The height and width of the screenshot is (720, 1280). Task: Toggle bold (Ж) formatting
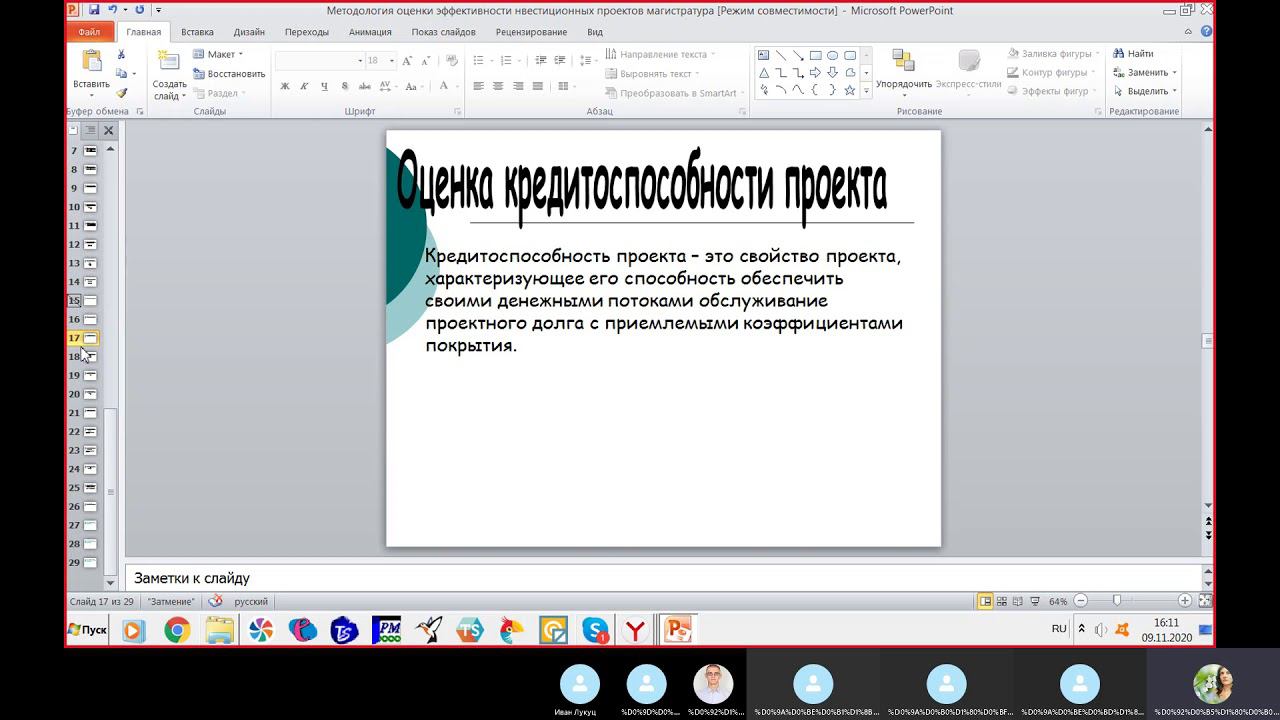(285, 87)
